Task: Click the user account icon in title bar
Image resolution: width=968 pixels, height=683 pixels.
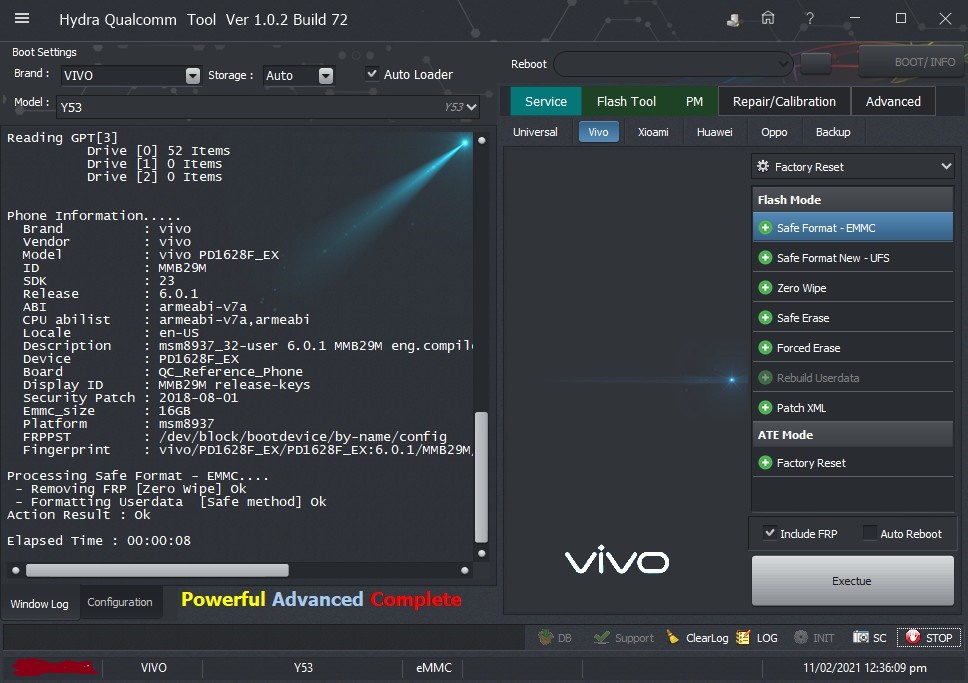Action: click(x=733, y=20)
